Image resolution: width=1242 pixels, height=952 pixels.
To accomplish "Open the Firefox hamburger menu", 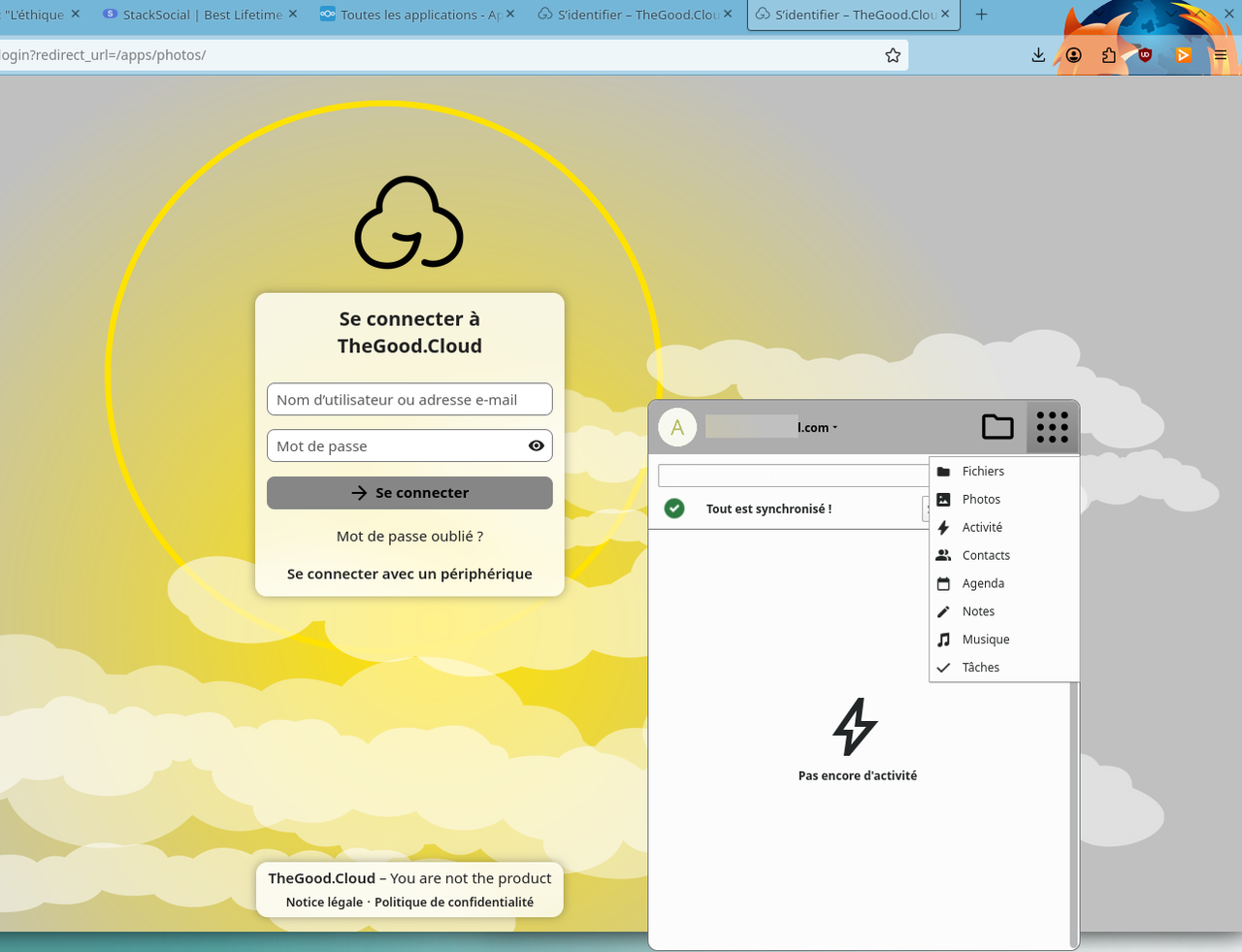I will (x=1220, y=55).
